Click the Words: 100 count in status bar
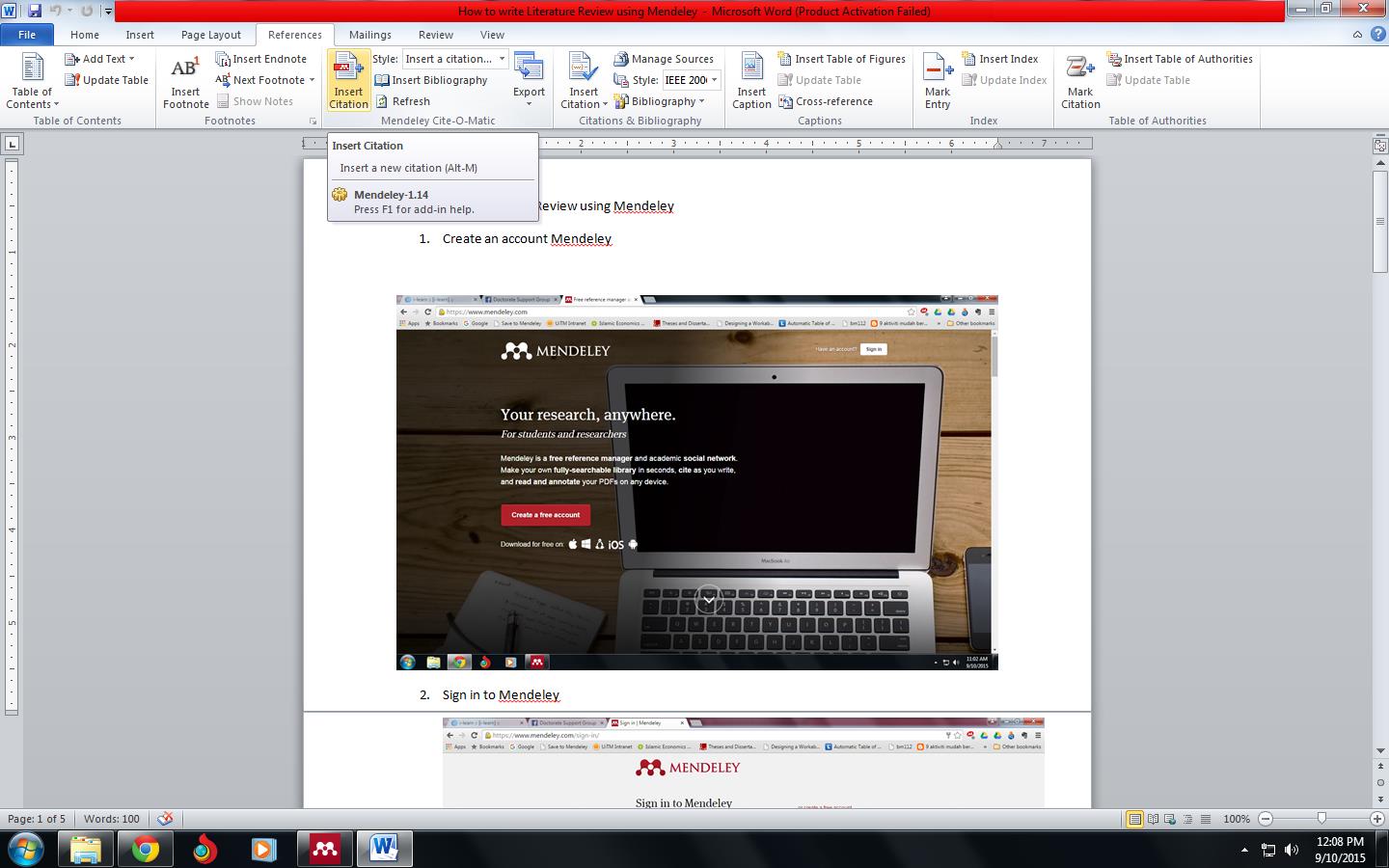Image resolution: width=1389 pixels, height=868 pixels. click(x=112, y=819)
